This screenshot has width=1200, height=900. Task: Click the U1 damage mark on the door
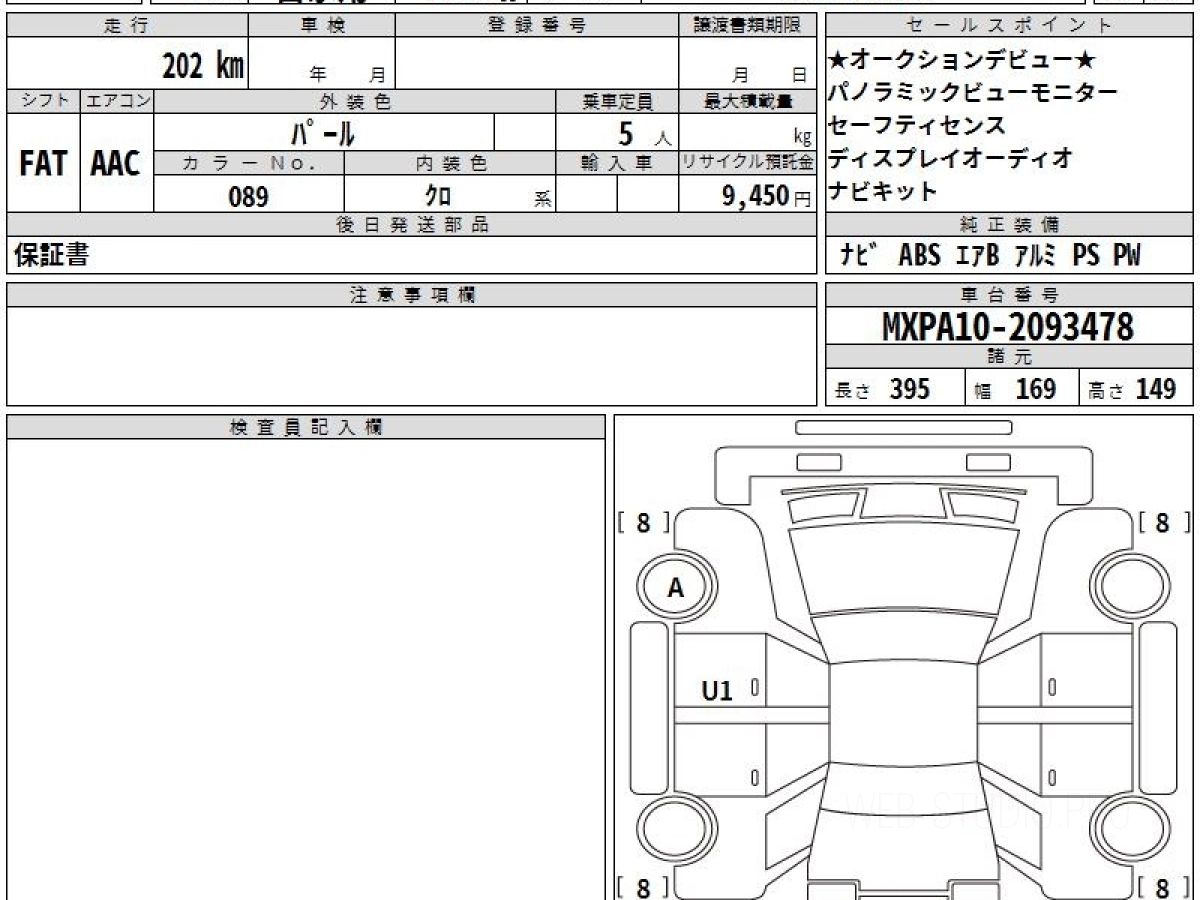(x=717, y=690)
